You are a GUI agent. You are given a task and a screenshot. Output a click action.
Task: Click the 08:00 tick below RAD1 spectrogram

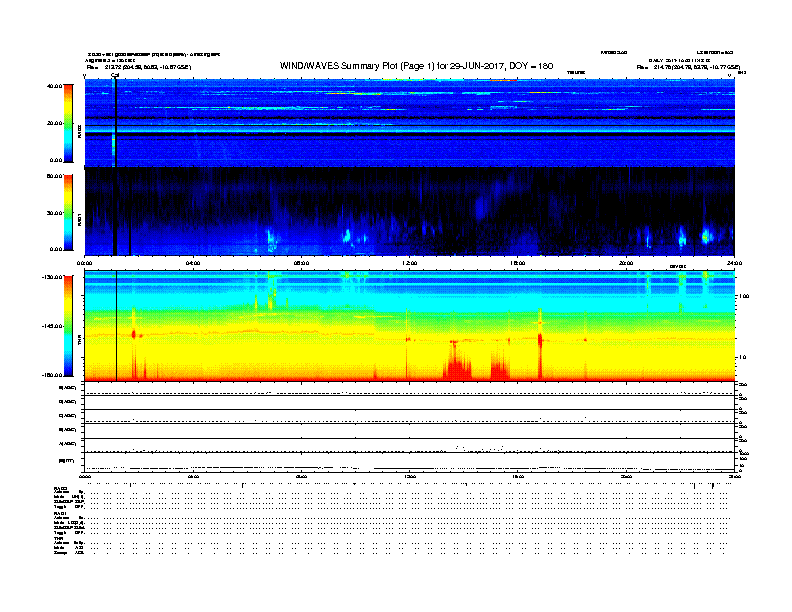[x=301, y=263]
